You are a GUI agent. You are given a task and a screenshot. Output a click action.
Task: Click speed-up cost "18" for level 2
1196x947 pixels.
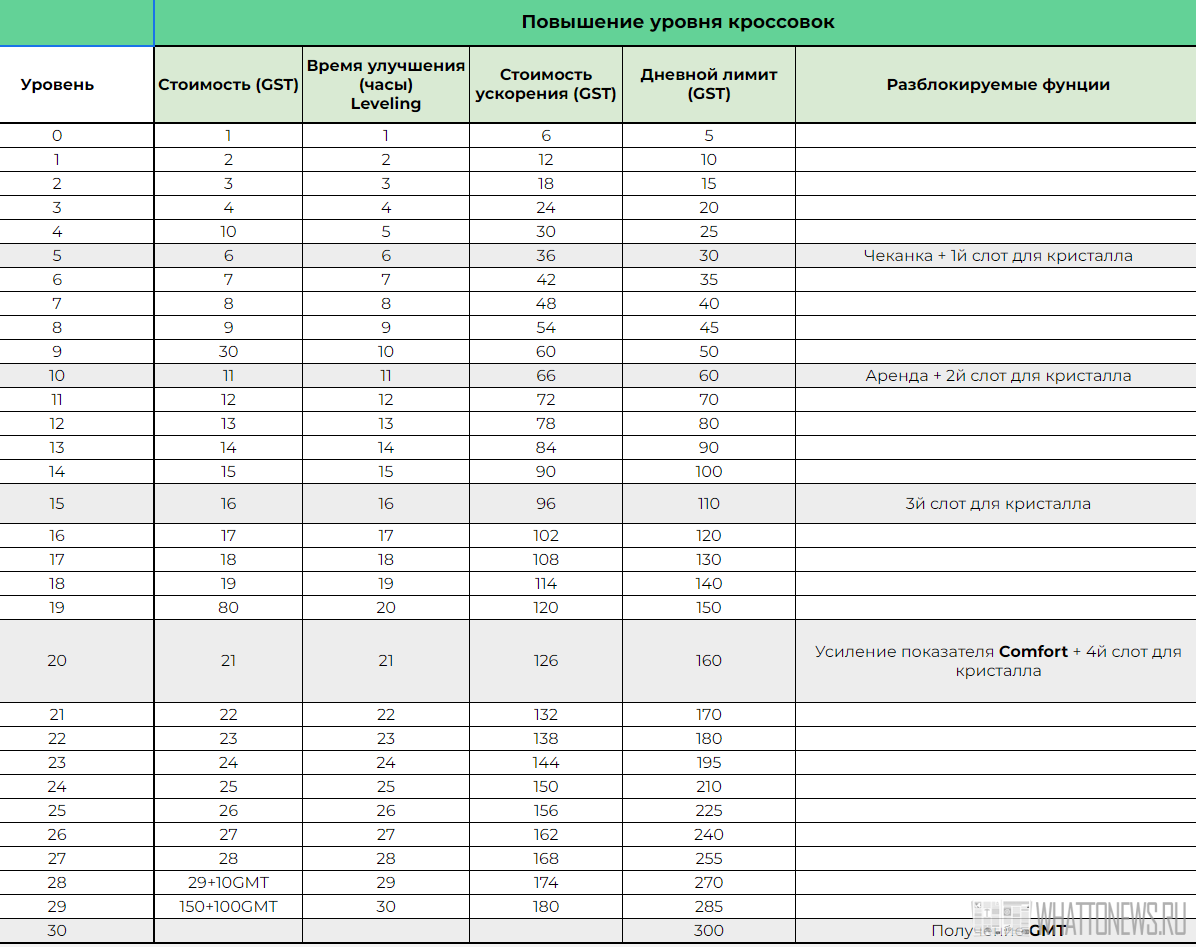click(x=545, y=183)
